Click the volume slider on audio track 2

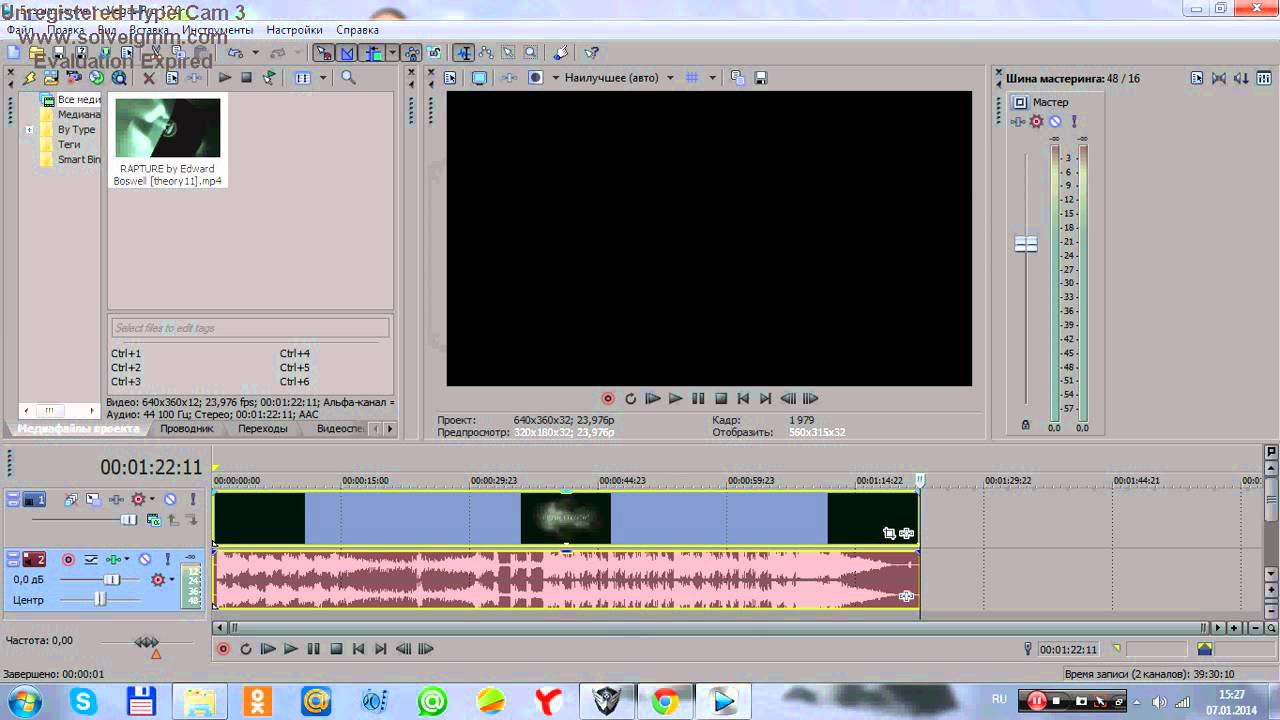point(112,579)
